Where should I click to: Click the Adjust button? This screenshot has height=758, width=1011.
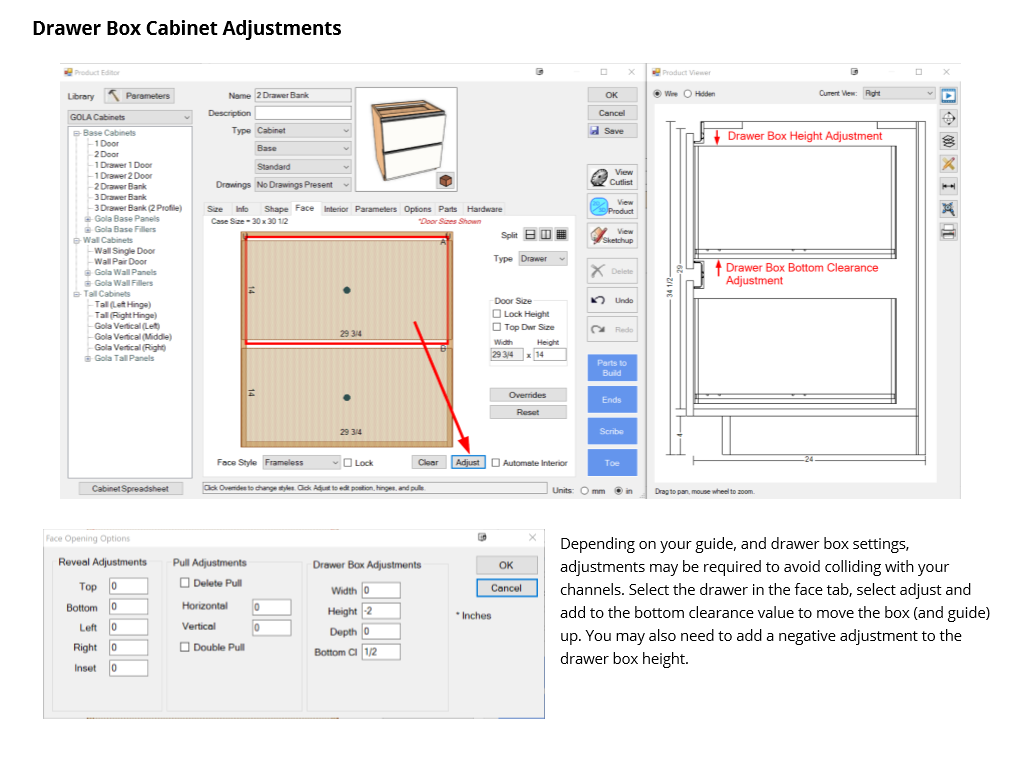tap(468, 463)
